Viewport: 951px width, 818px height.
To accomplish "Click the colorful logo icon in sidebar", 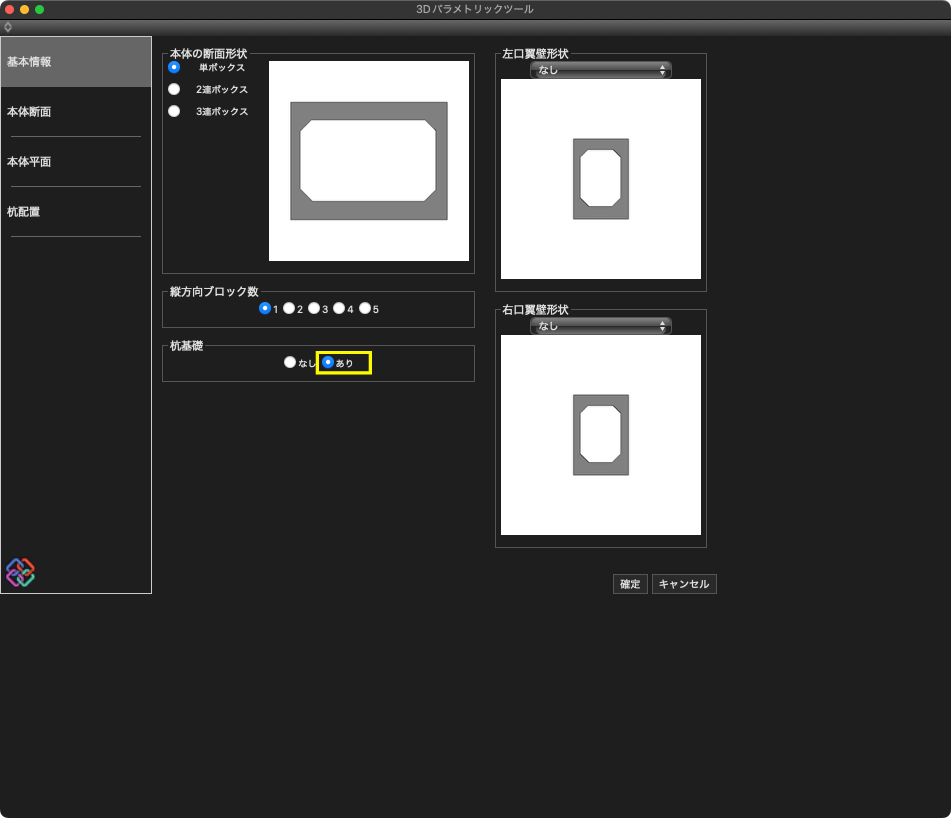I will click(x=20, y=572).
